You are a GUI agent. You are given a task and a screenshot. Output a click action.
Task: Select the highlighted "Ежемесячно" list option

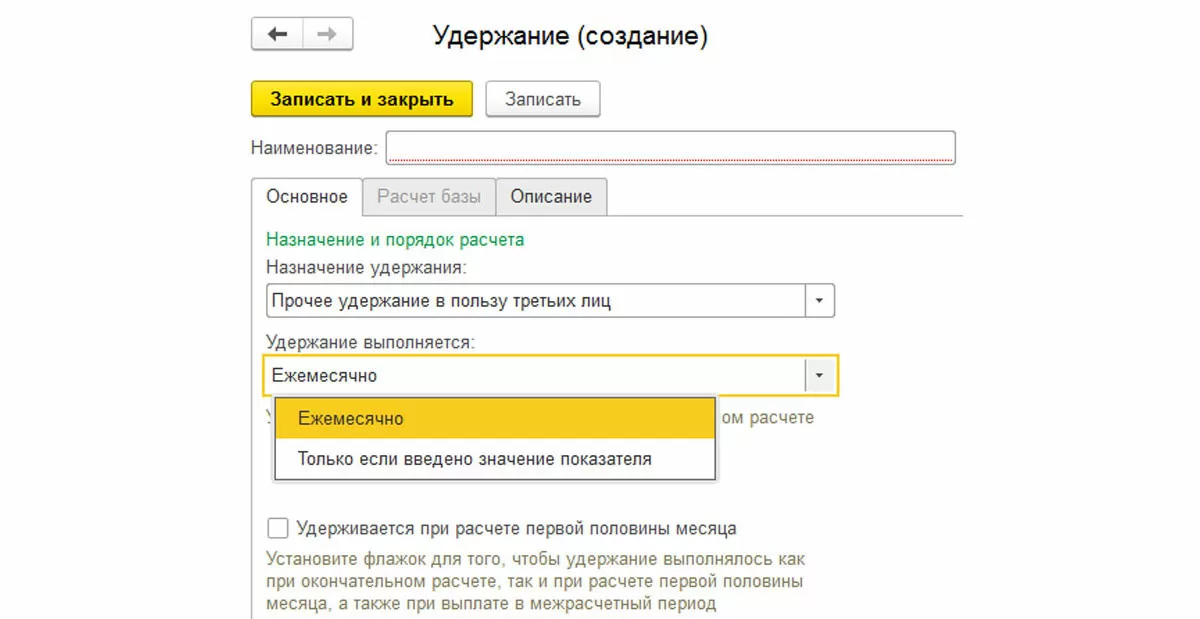tap(494, 418)
